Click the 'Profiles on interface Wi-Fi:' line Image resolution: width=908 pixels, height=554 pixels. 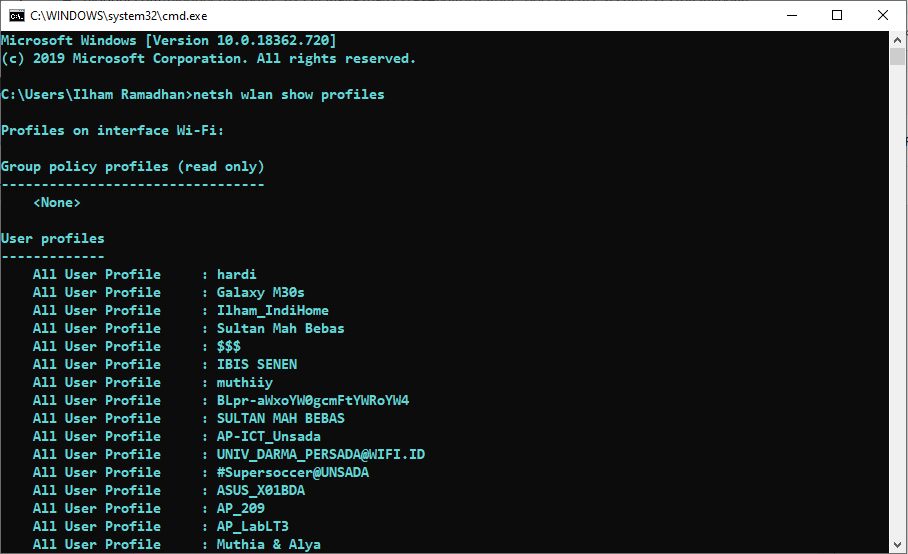[x=112, y=130]
